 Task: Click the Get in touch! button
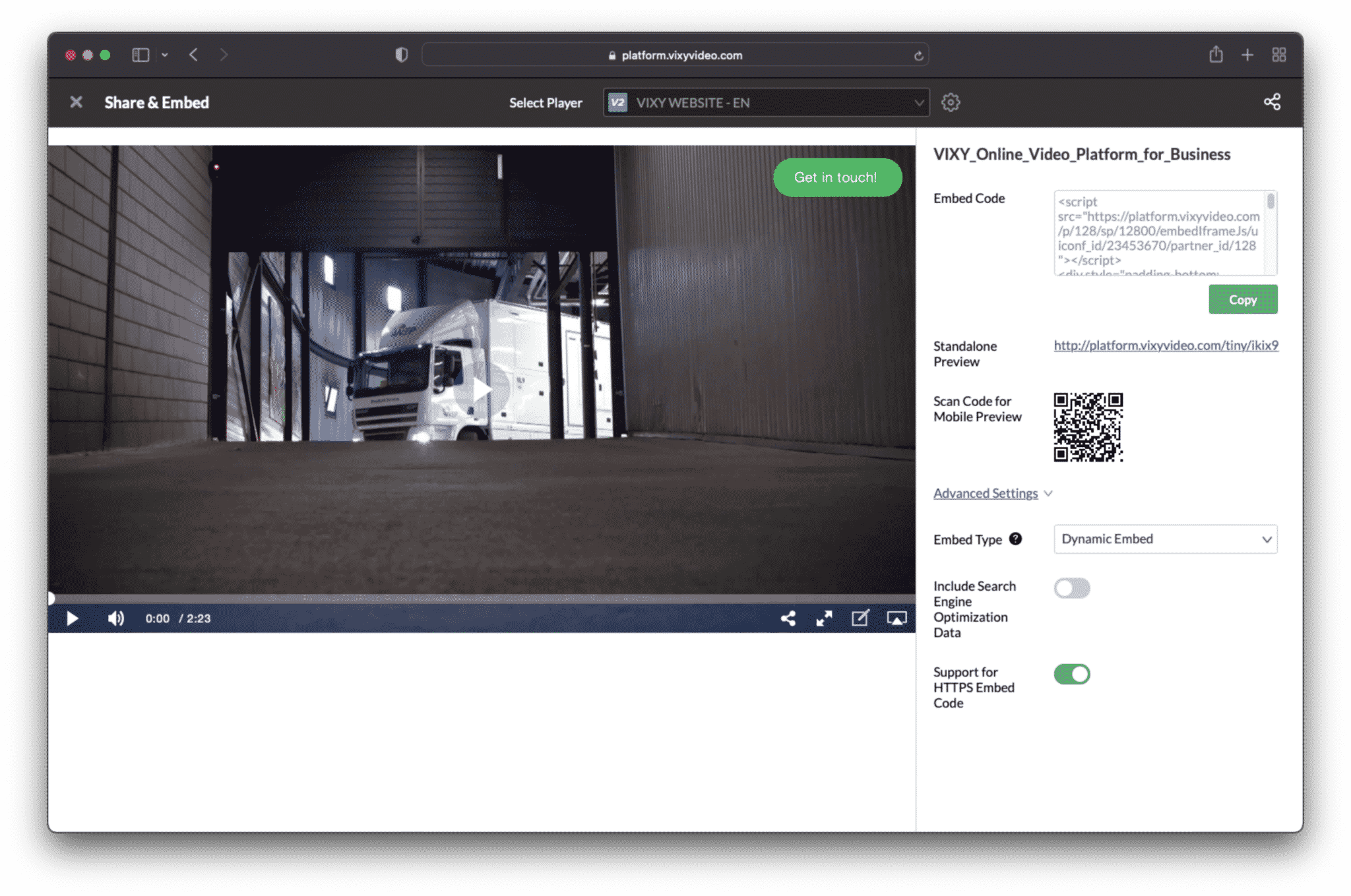pyautogui.click(x=836, y=177)
